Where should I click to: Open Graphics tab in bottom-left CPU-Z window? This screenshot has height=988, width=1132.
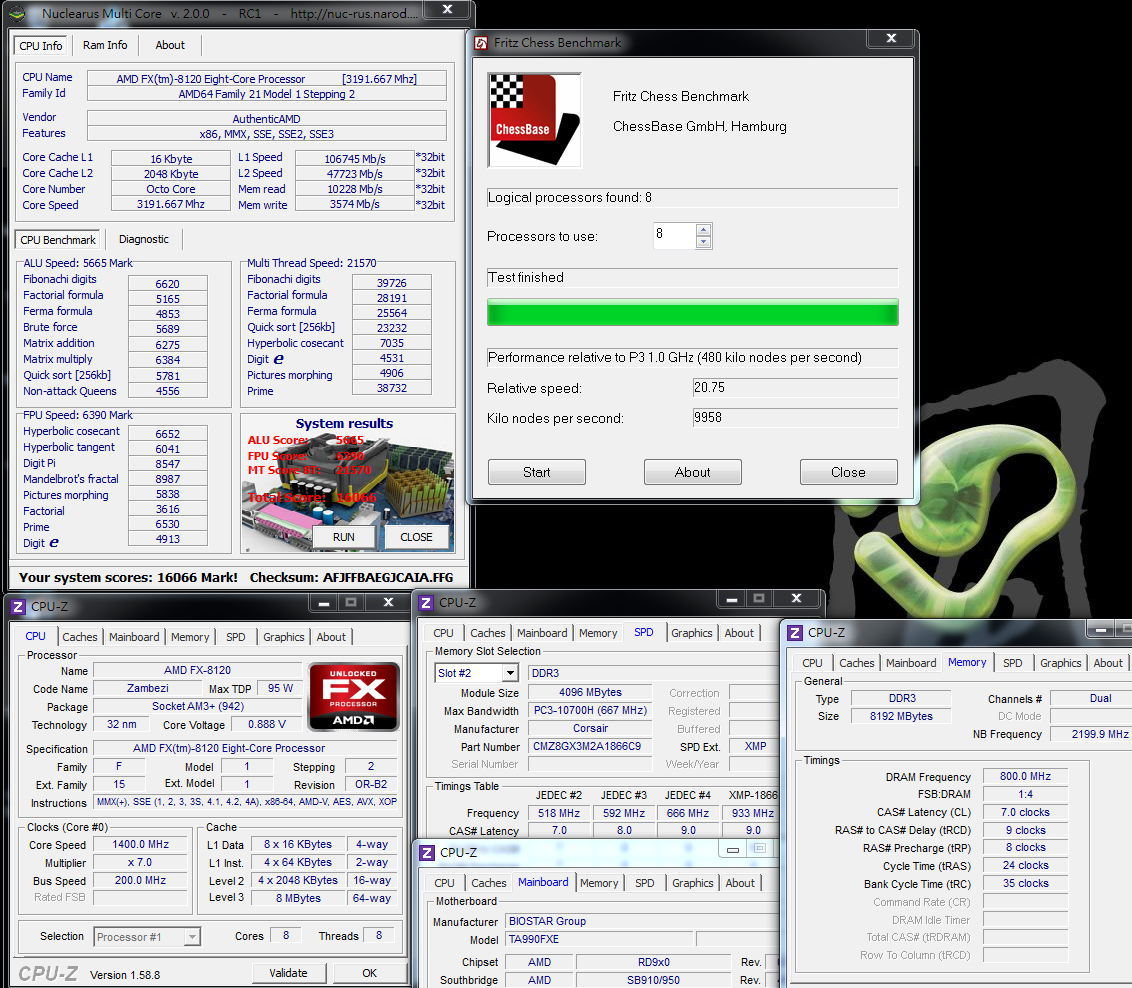(x=284, y=637)
